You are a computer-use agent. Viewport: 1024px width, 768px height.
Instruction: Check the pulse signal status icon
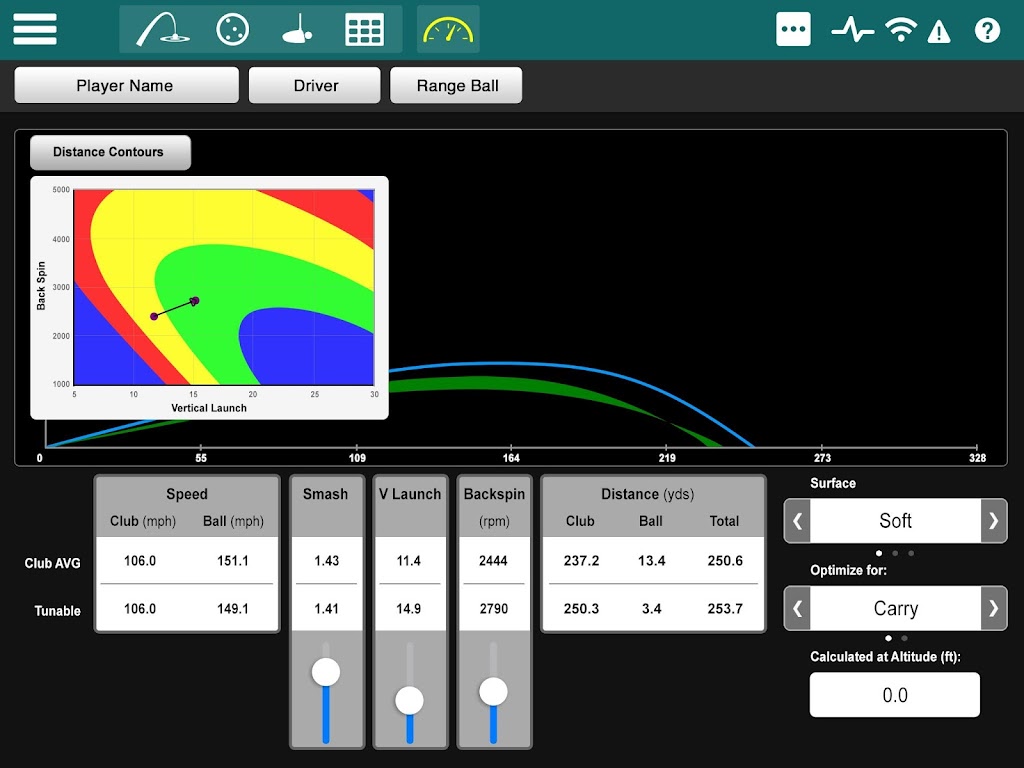pos(852,30)
